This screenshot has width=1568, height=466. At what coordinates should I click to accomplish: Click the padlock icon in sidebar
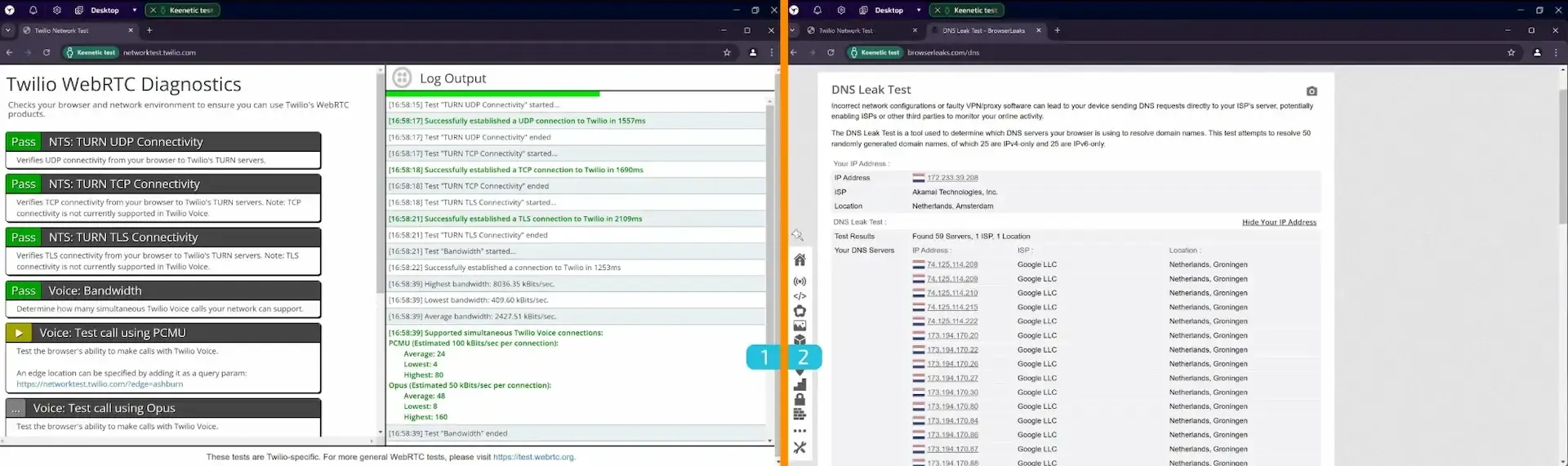800,399
